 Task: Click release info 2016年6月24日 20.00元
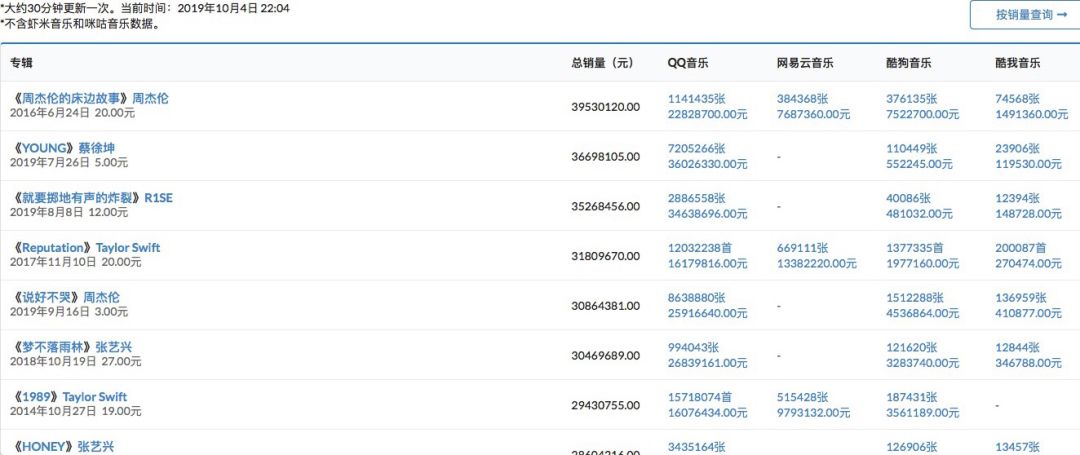point(72,113)
